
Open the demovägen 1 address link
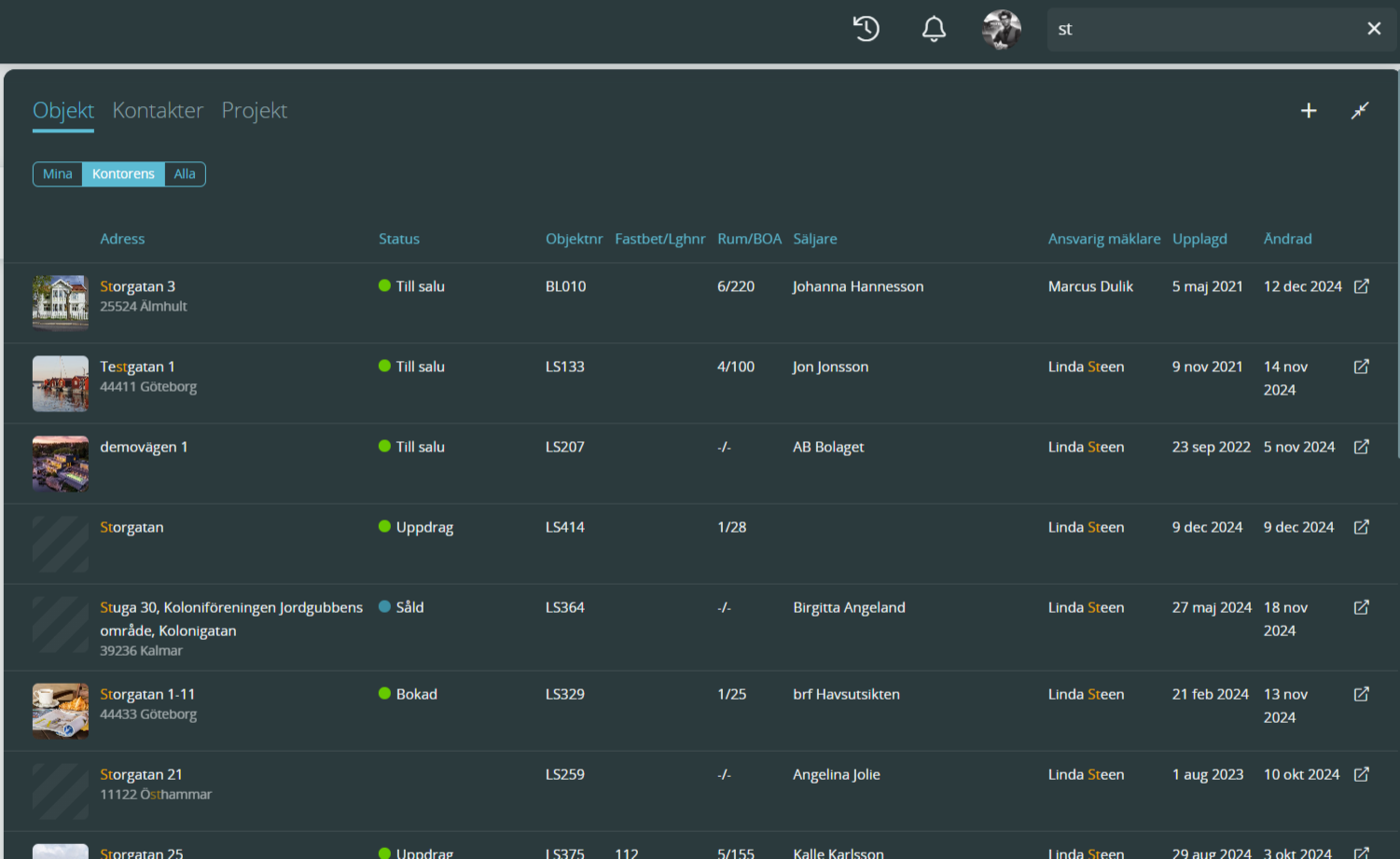coord(144,447)
